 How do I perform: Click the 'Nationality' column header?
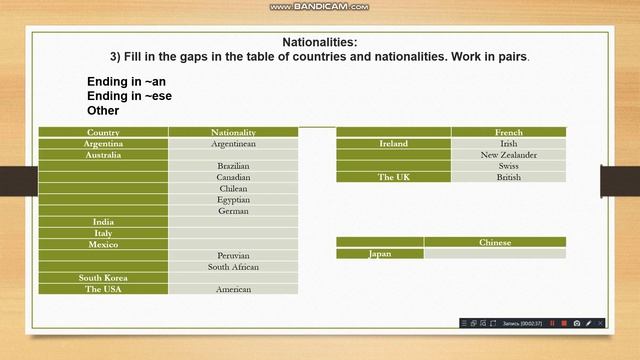coord(233,132)
